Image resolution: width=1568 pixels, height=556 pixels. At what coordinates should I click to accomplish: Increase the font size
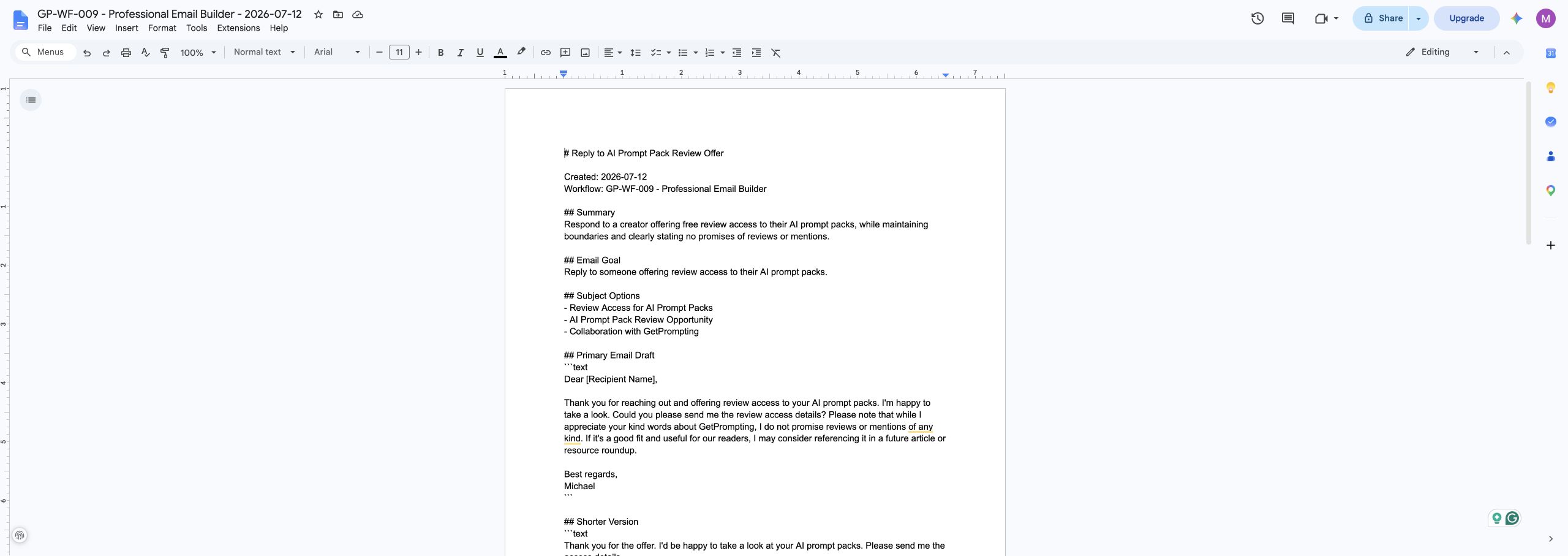(419, 53)
